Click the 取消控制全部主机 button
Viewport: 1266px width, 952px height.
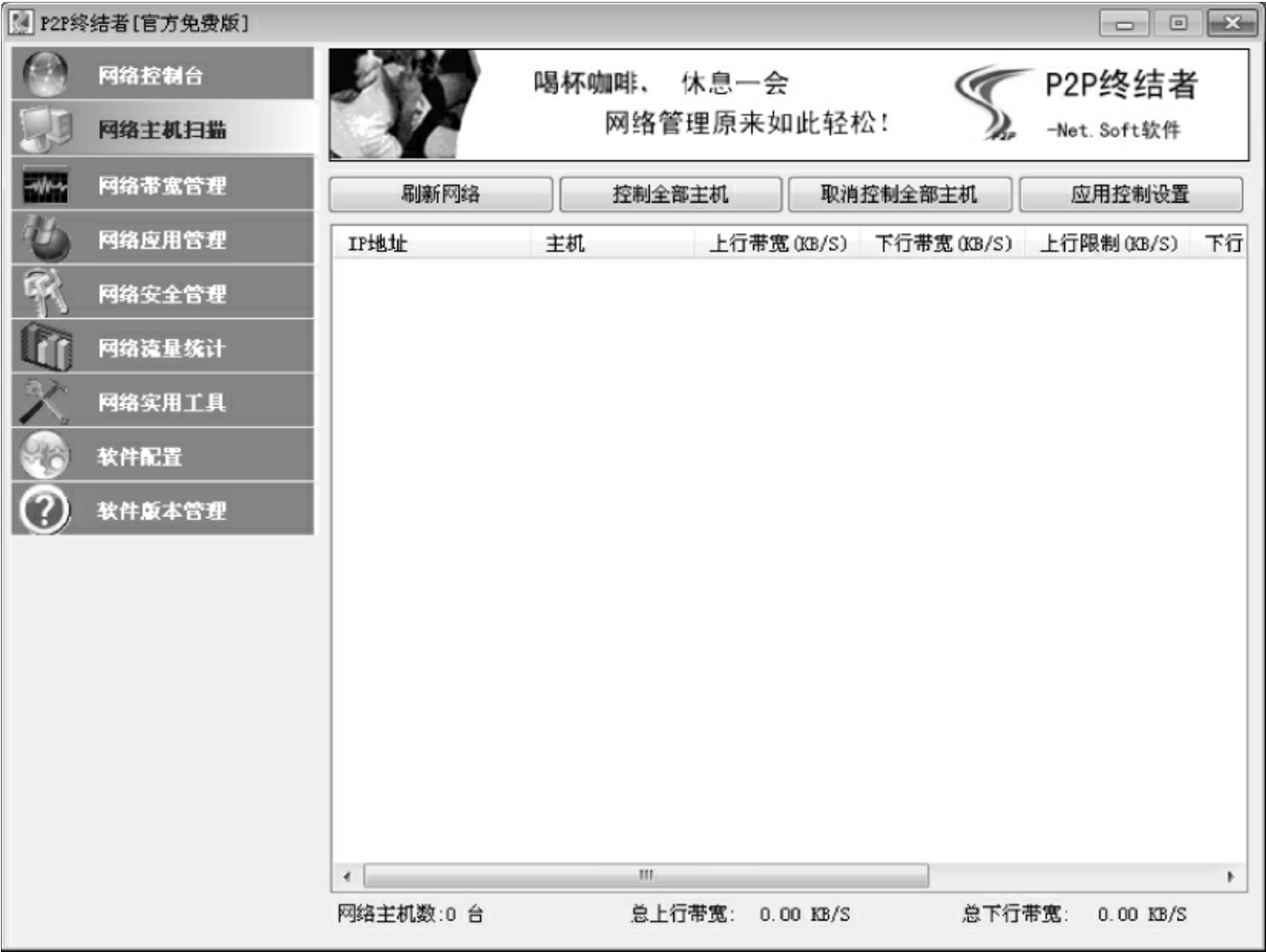tap(899, 195)
